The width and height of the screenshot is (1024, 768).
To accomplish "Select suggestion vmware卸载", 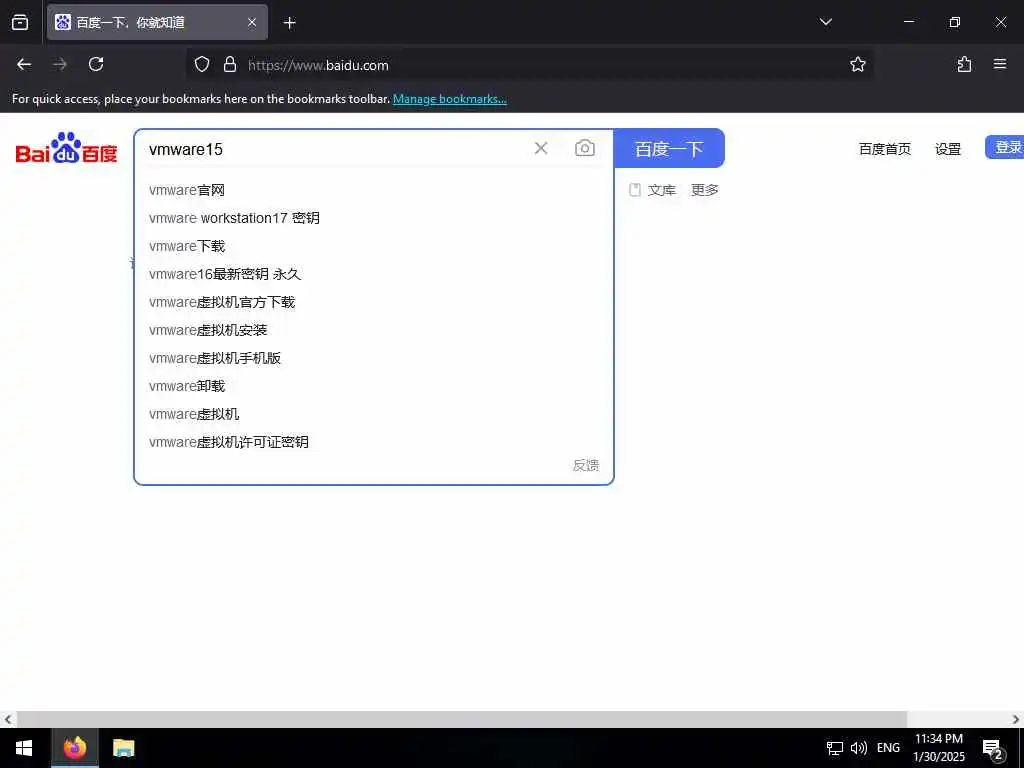I will (374, 387).
